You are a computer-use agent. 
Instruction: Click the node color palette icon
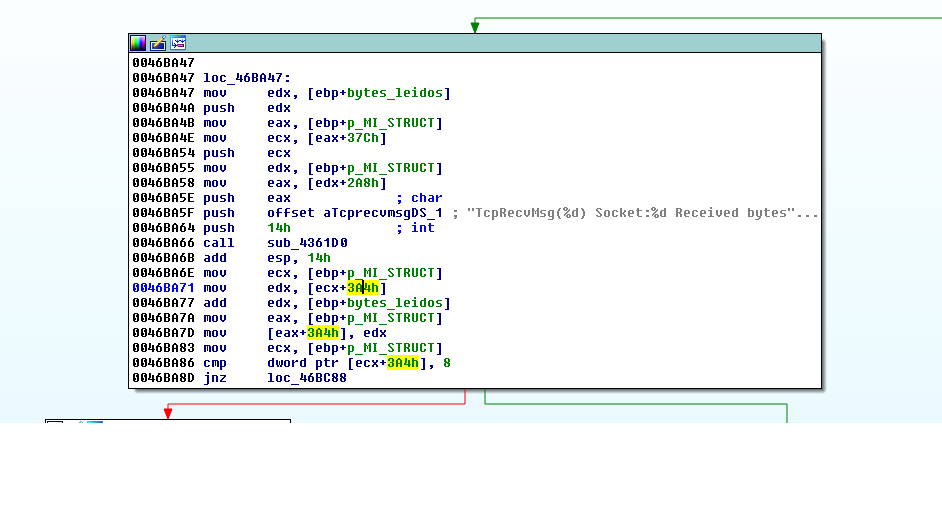[x=138, y=43]
